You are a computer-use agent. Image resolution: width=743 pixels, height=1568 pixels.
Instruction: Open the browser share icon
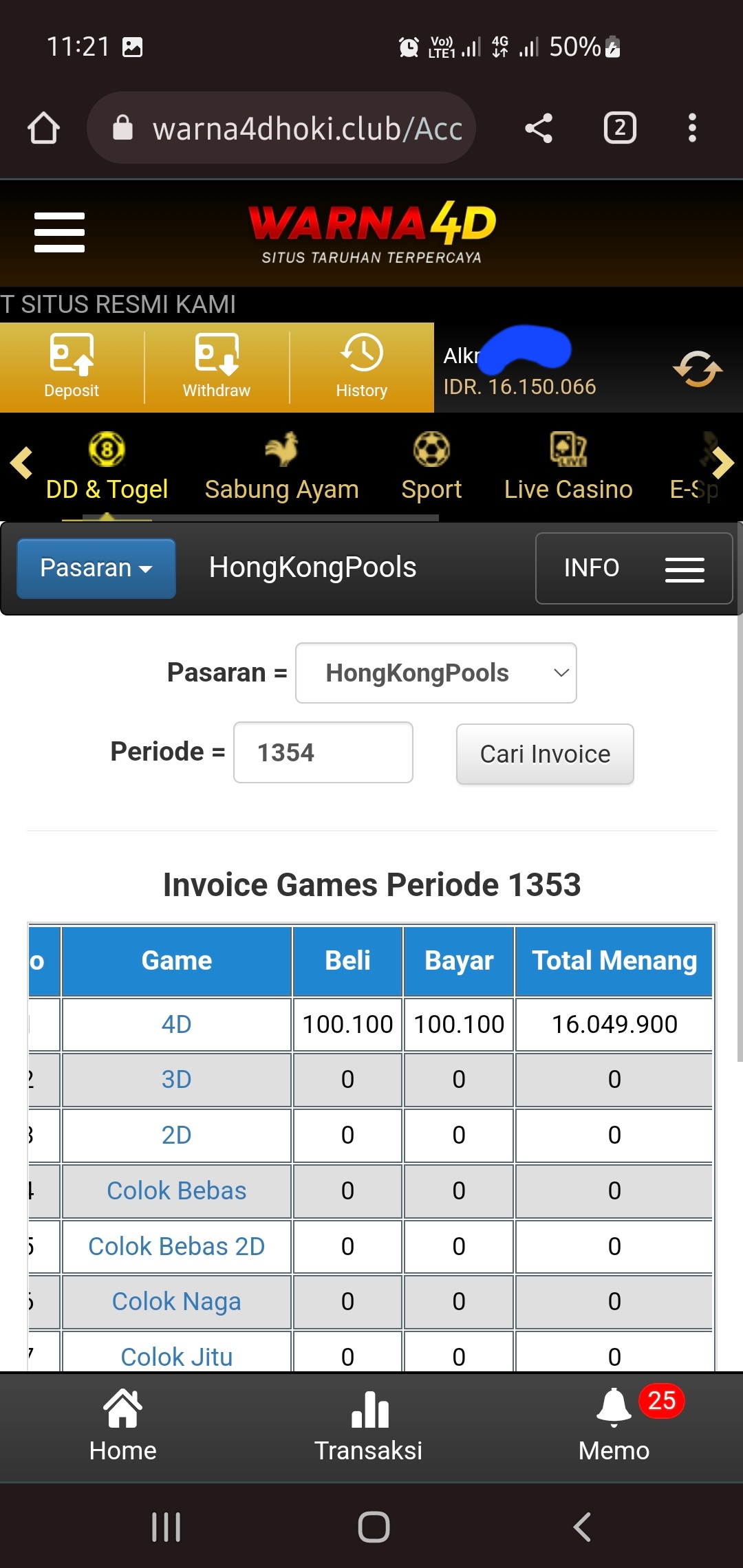point(539,129)
